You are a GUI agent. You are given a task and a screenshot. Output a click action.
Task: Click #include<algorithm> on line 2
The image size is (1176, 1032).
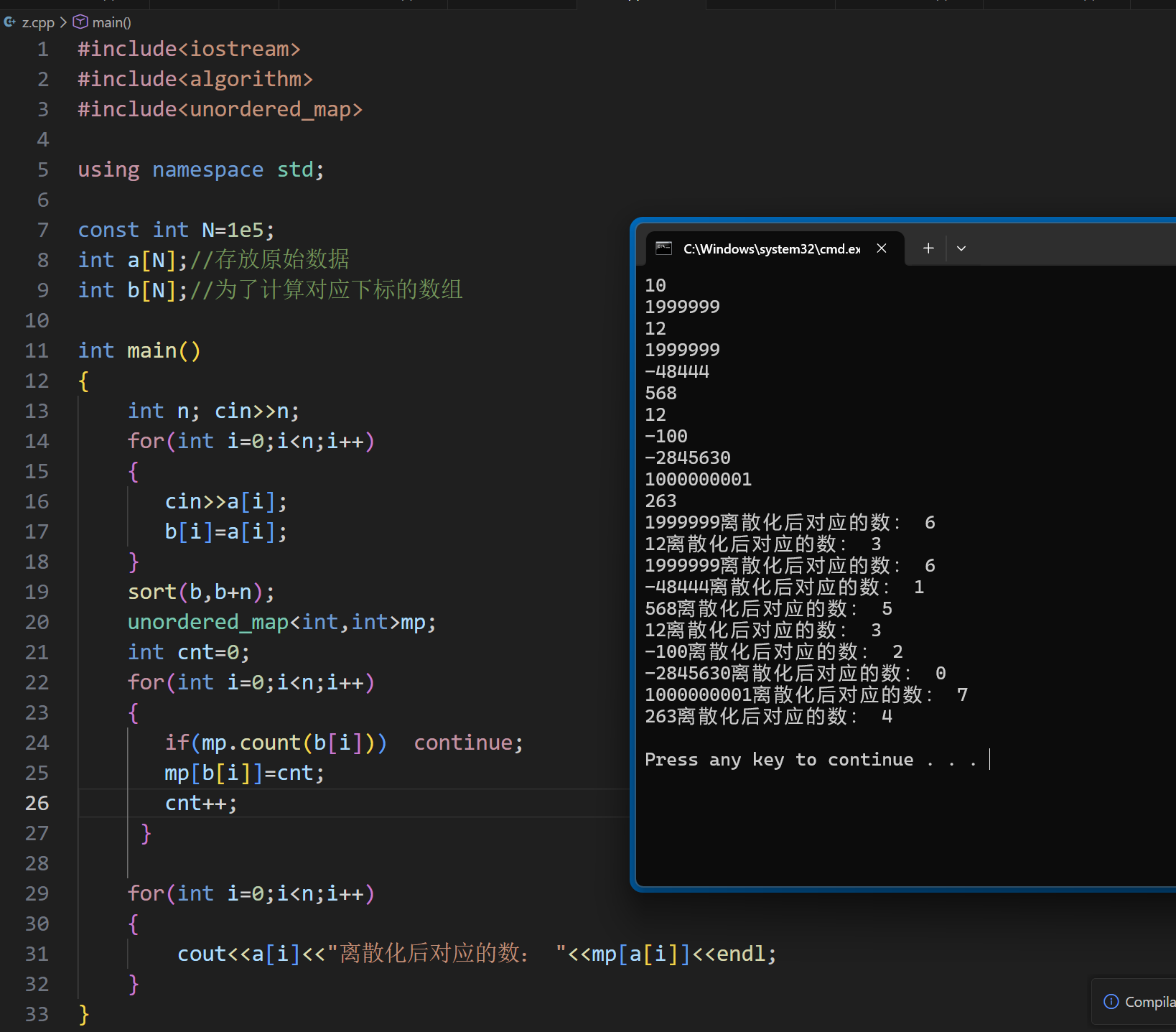(195, 79)
